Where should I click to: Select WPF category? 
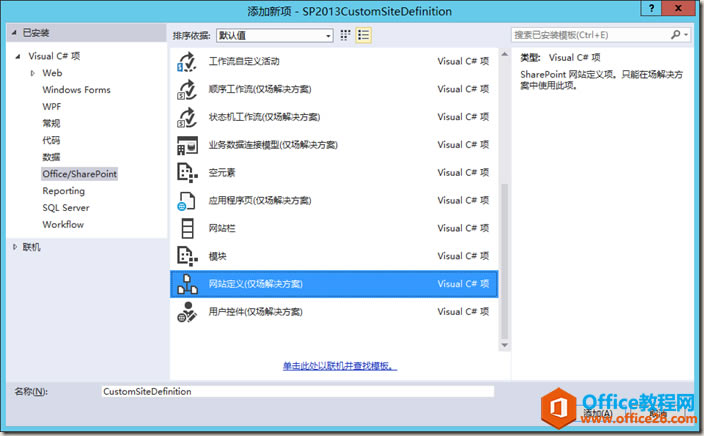point(52,107)
